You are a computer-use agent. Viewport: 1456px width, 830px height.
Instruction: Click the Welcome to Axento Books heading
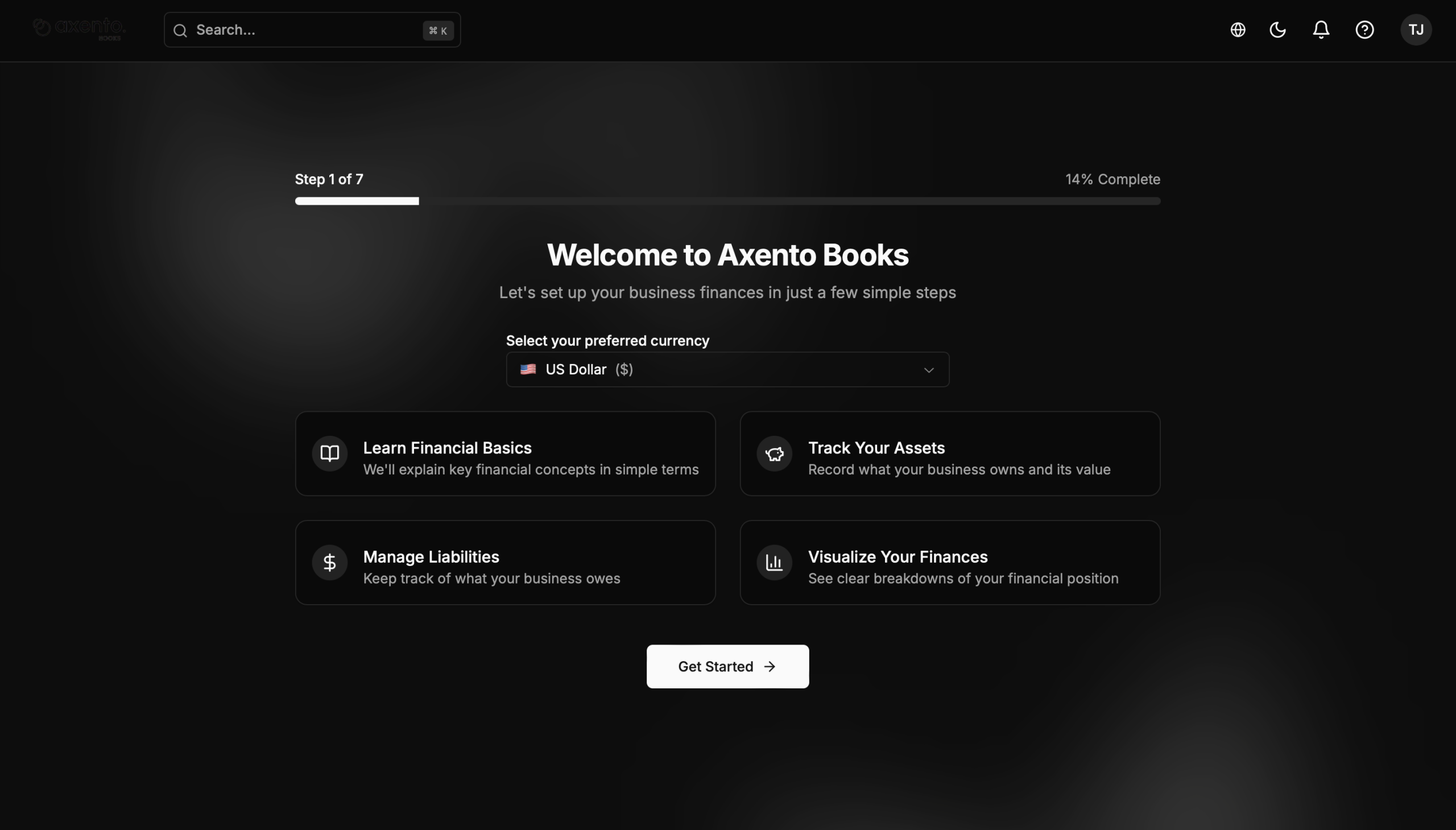(x=727, y=255)
